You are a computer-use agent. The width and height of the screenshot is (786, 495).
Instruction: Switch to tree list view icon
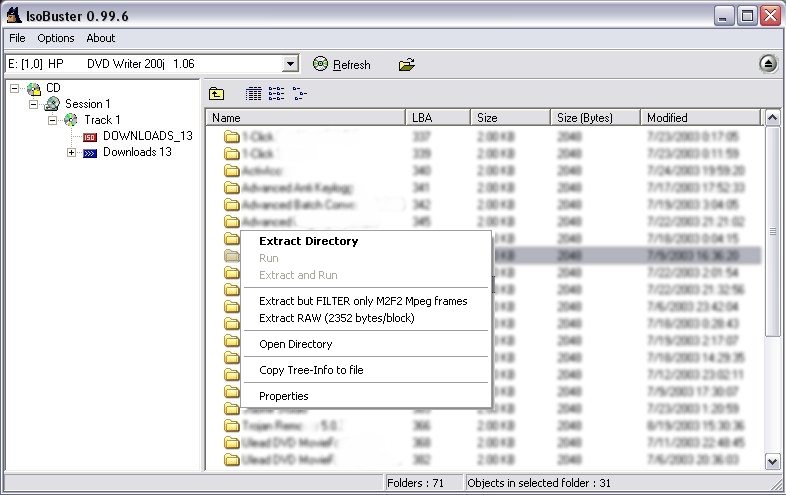299,94
